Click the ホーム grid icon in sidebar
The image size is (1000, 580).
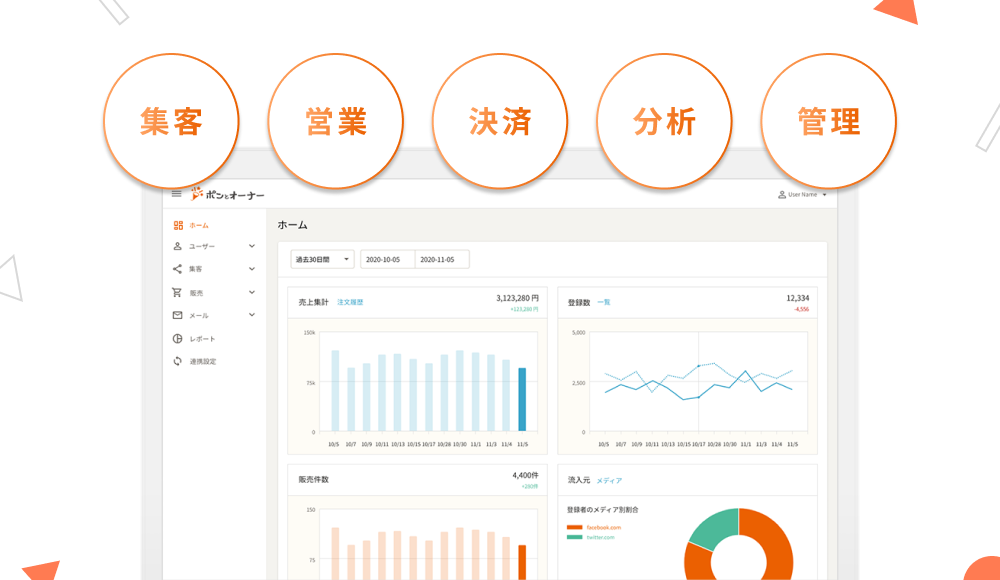tap(178, 225)
